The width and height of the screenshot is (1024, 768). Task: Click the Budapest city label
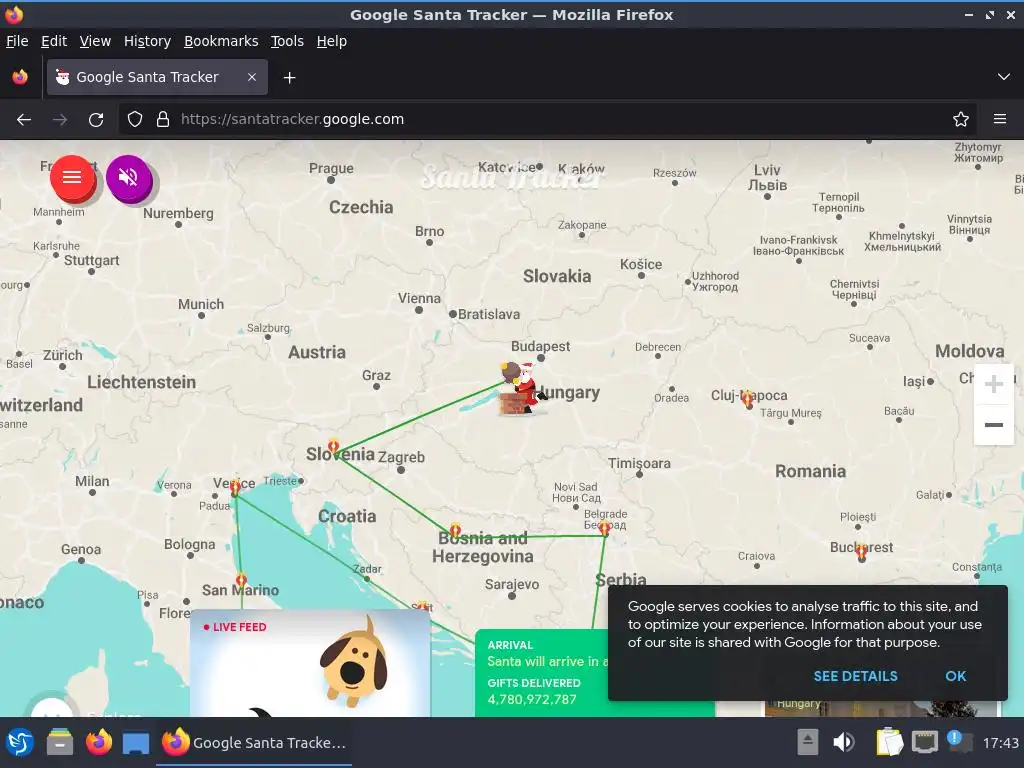(x=540, y=346)
